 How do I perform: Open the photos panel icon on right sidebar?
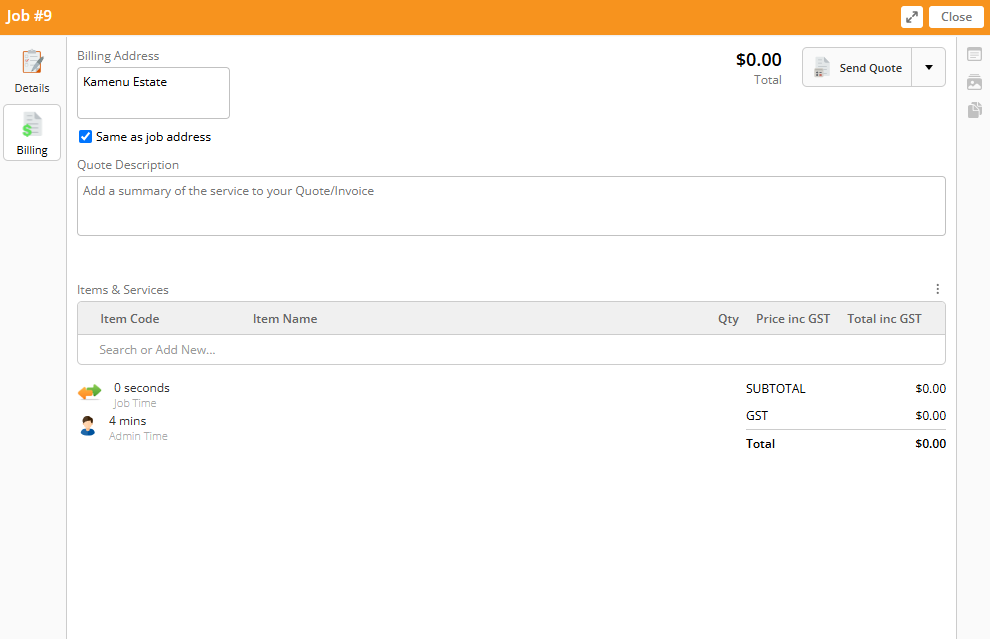(x=974, y=82)
